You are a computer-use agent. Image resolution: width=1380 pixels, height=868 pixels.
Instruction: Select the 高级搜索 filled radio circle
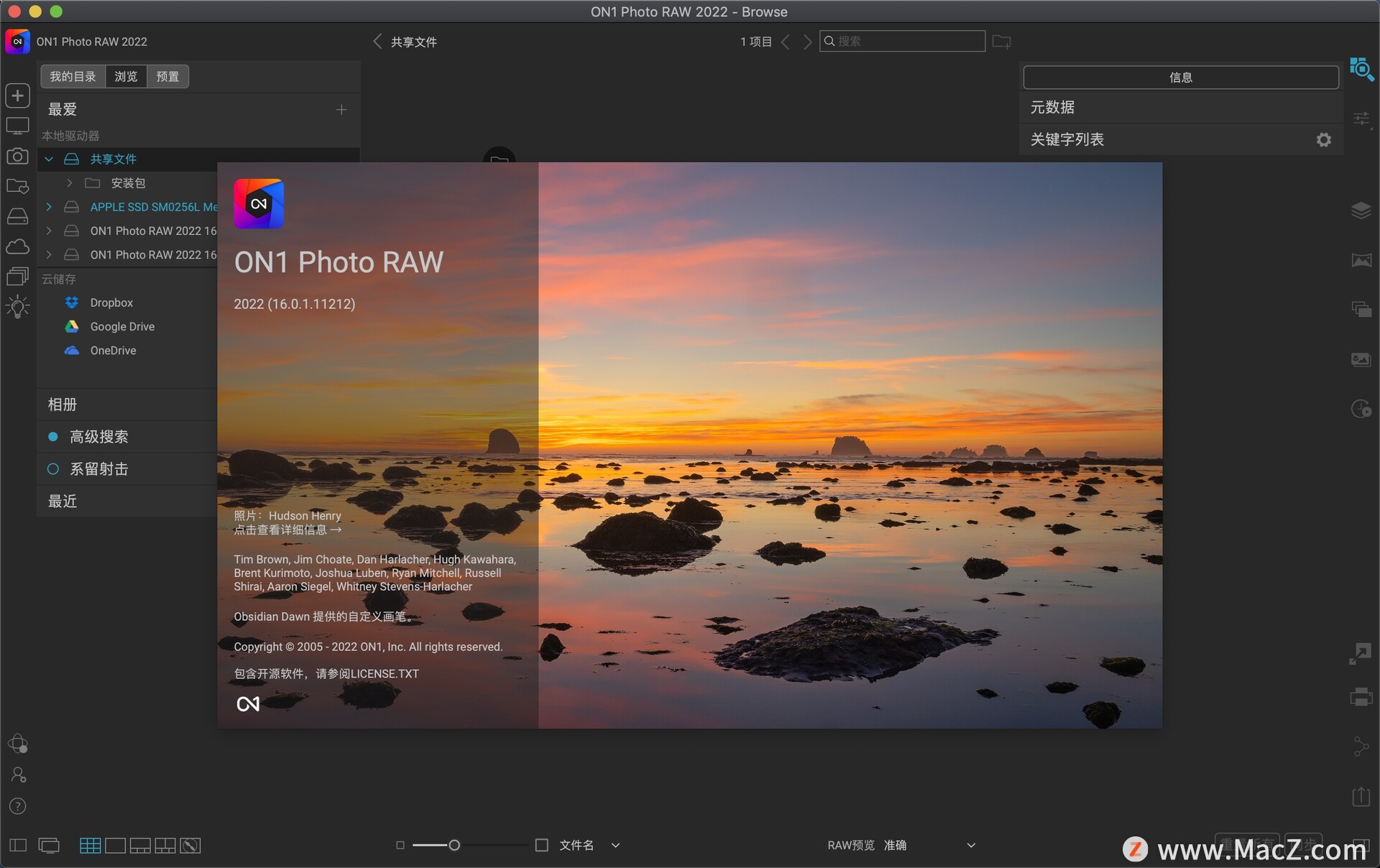click(52, 436)
